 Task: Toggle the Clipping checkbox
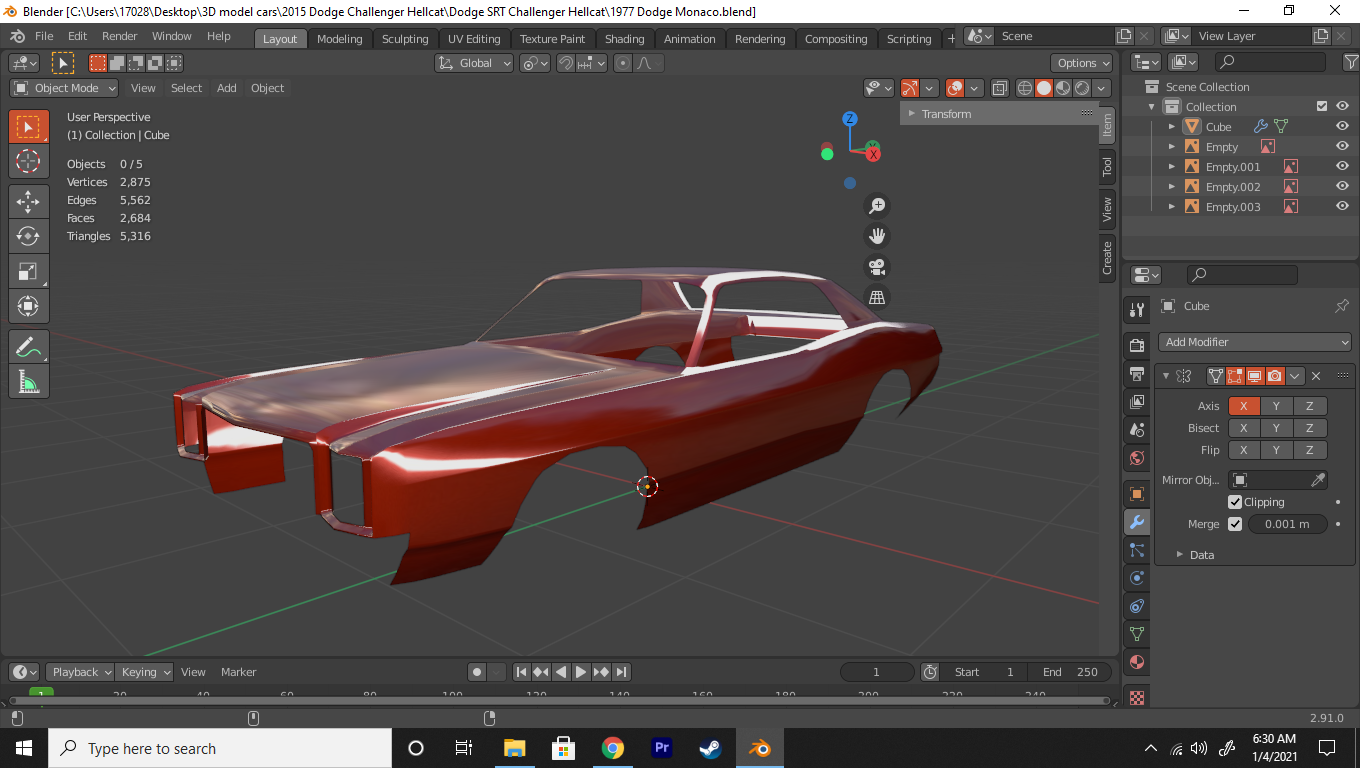click(x=1235, y=502)
